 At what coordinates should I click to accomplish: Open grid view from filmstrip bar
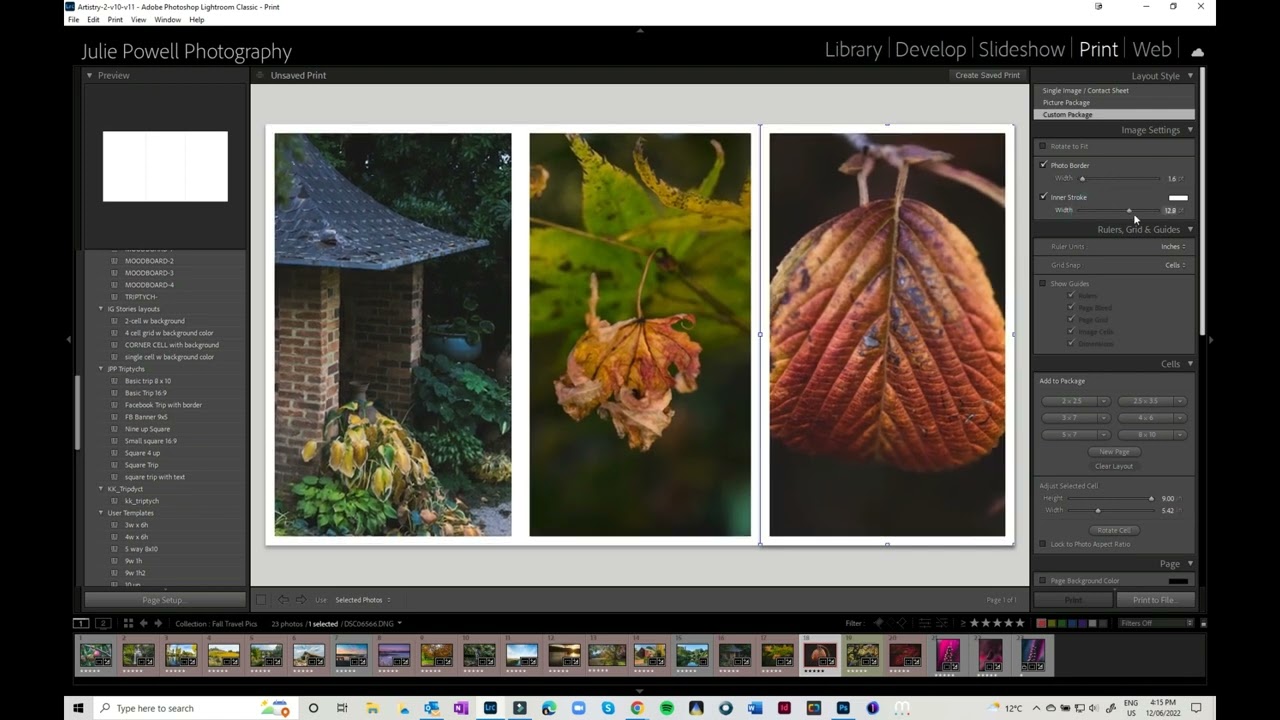pos(126,623)
